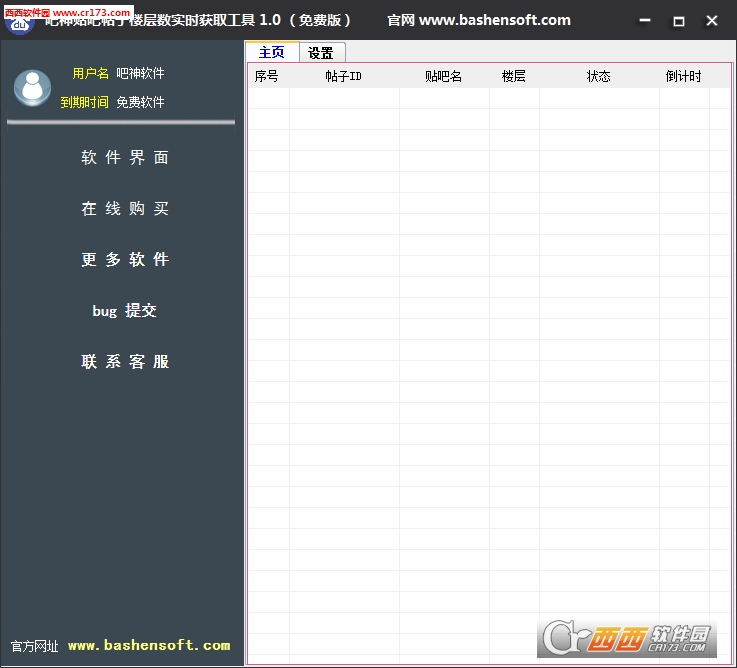Click the 序号 column header

pyautogui.click(x=269, y=76)
